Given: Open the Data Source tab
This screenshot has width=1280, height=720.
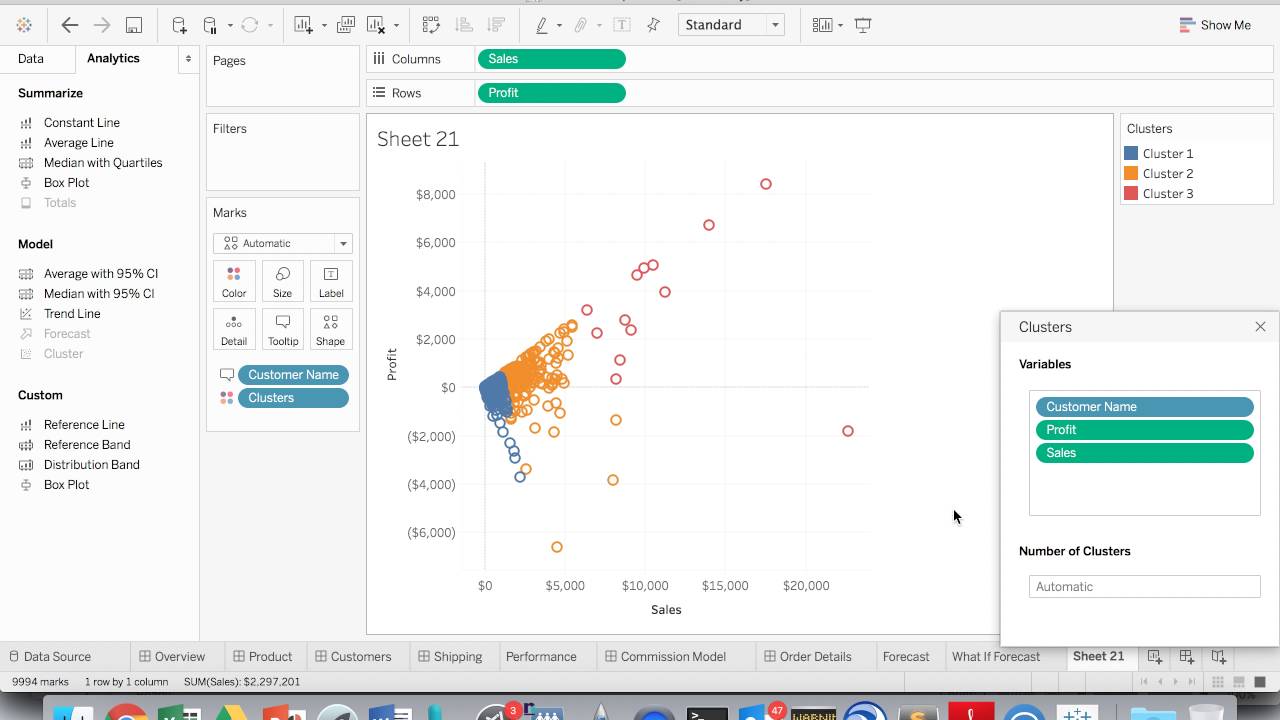Looking at the screenshot, I should coord(50,657).
